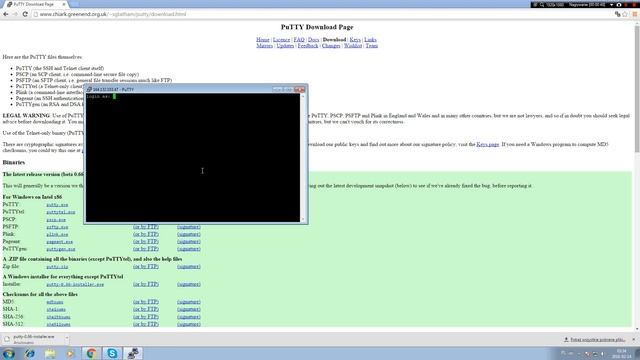Switch to Chrome in the taskbar
Image resolution: width=640 pixels, height=360 pixels.
pyautogui.click(x=91, y=353)
